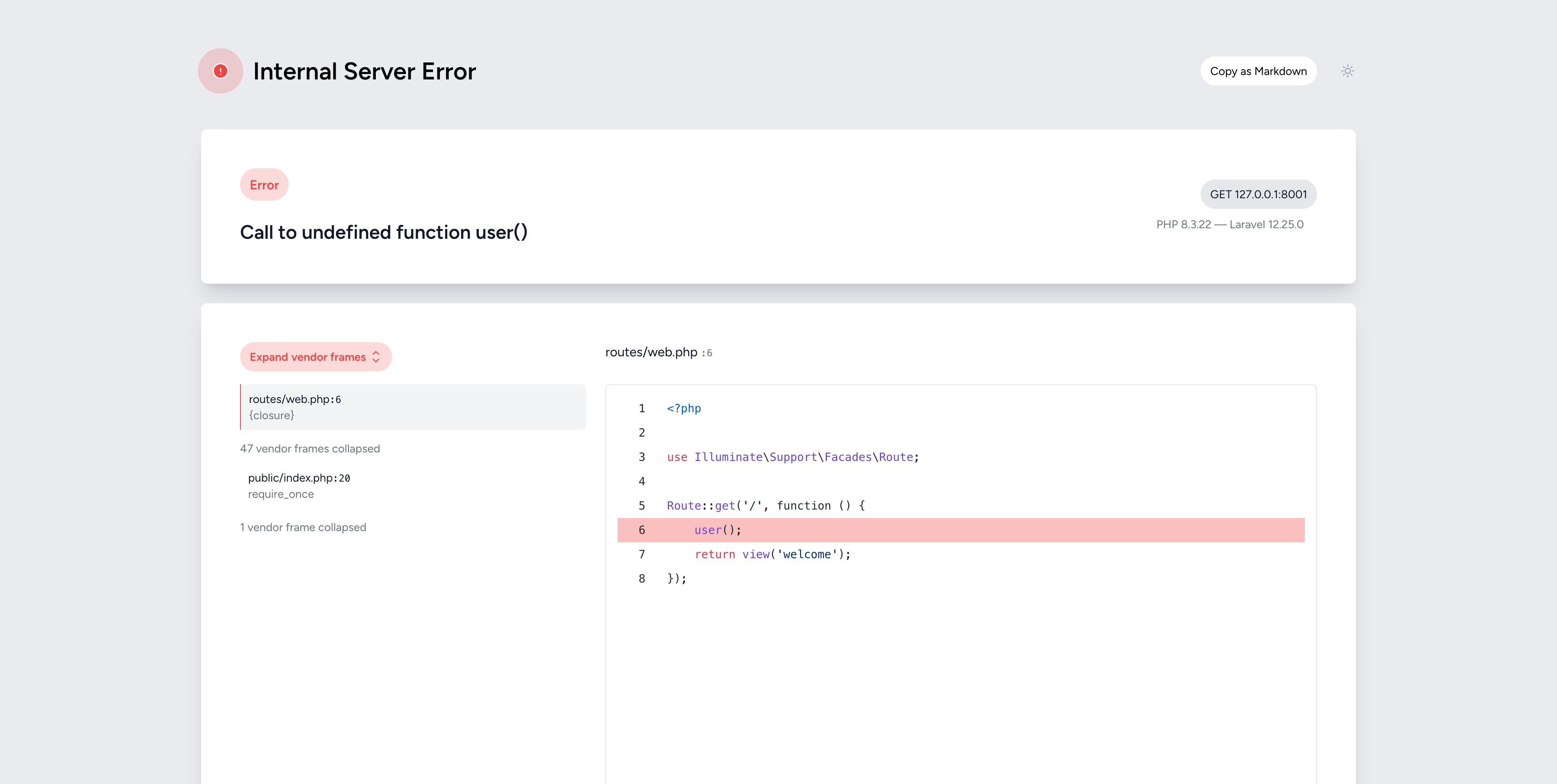This screenshot has width=1557, height=784.
Task: Click the PHP 8.3.22 — Laravel version text
Action: [1229, 224]
